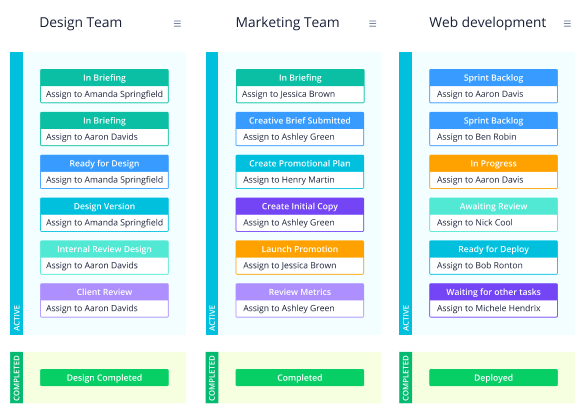Screen dimensions: 582x410
Task: Select Marketing In Briefing card for Jessica Brown
Action: tap(300, 86)
